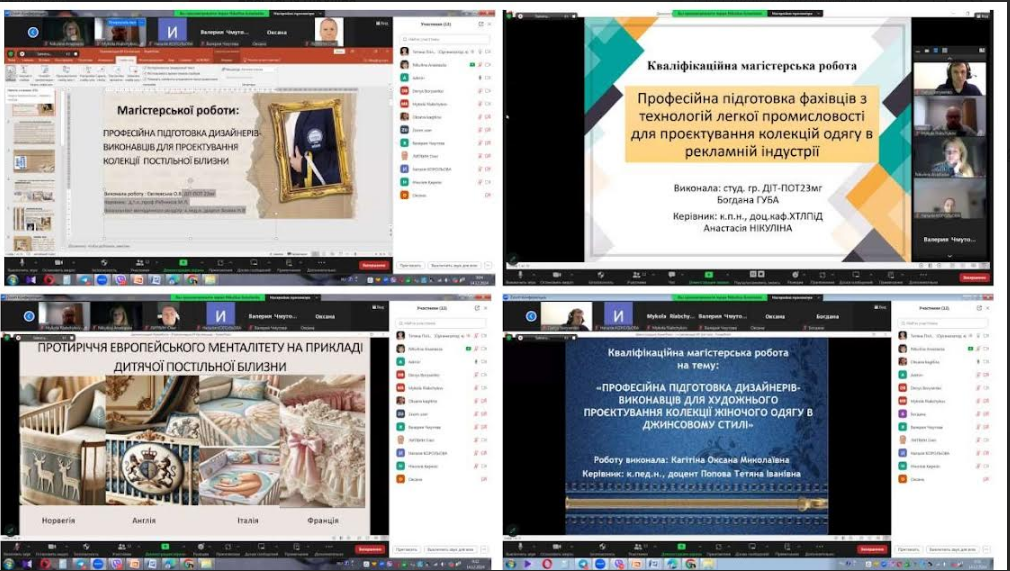Select Богдана row in denim style window participants list

944,414
